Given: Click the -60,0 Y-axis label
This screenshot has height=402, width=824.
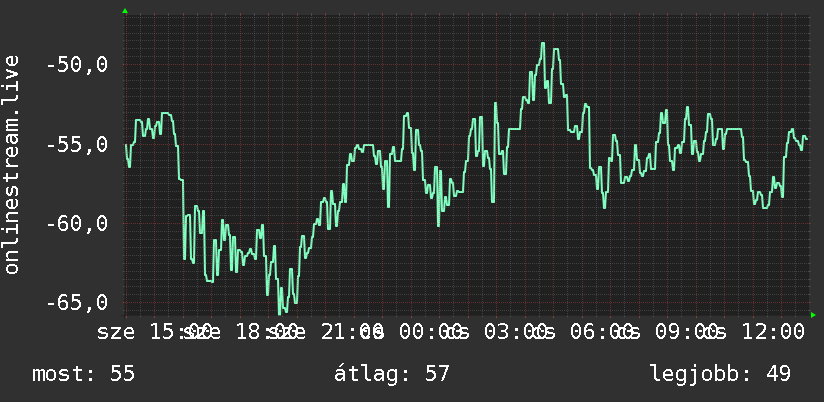Looking at the screenshot, I should 77,223.
